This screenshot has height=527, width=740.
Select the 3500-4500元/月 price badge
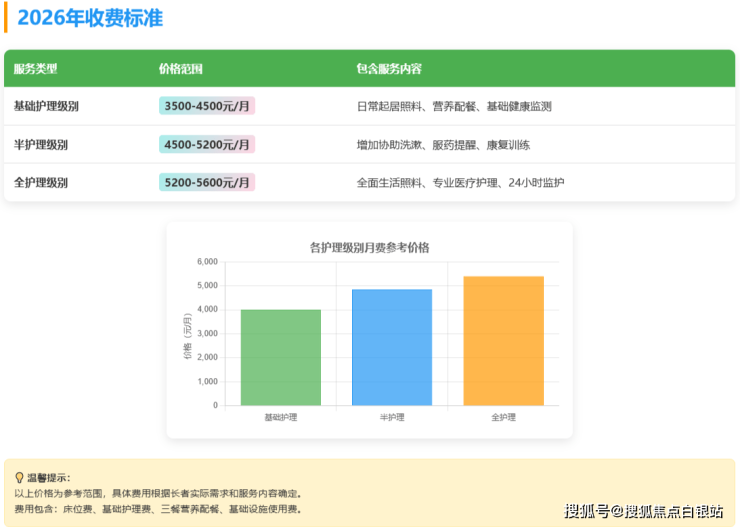tap(207, 106)
